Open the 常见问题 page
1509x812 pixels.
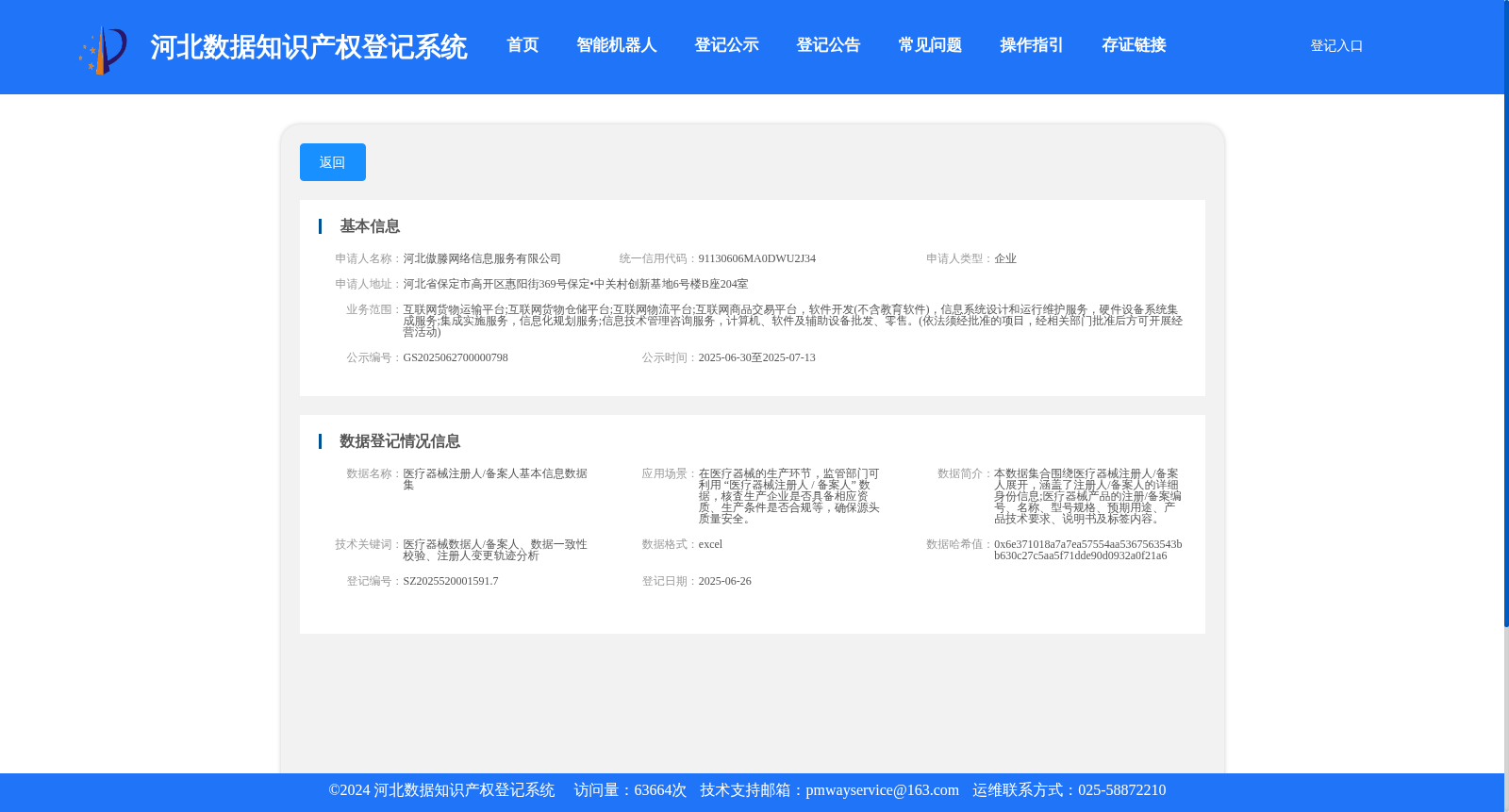point(930,45)
